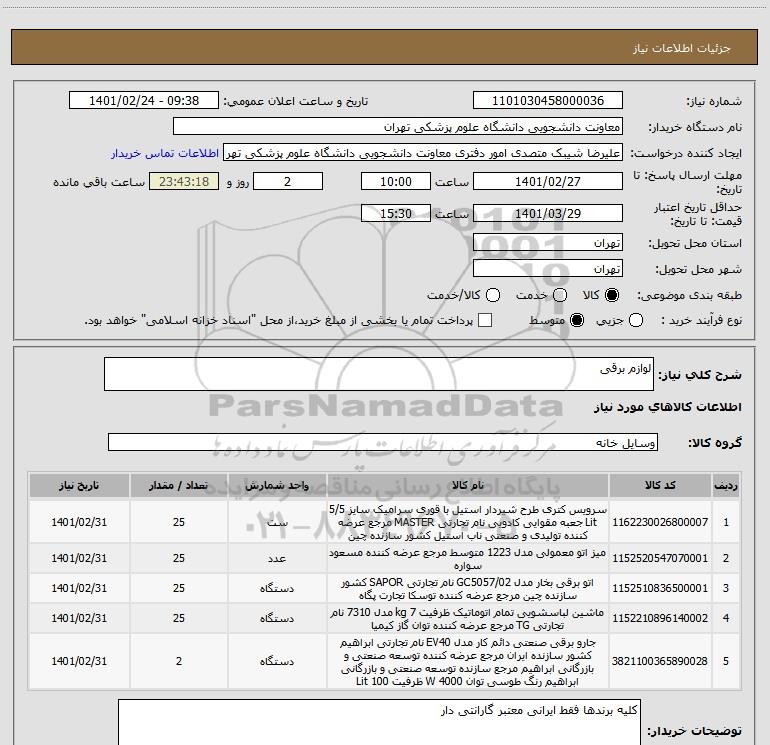Click the اطلاعات کالاهای مورد نیاز section title

(668, 407)
